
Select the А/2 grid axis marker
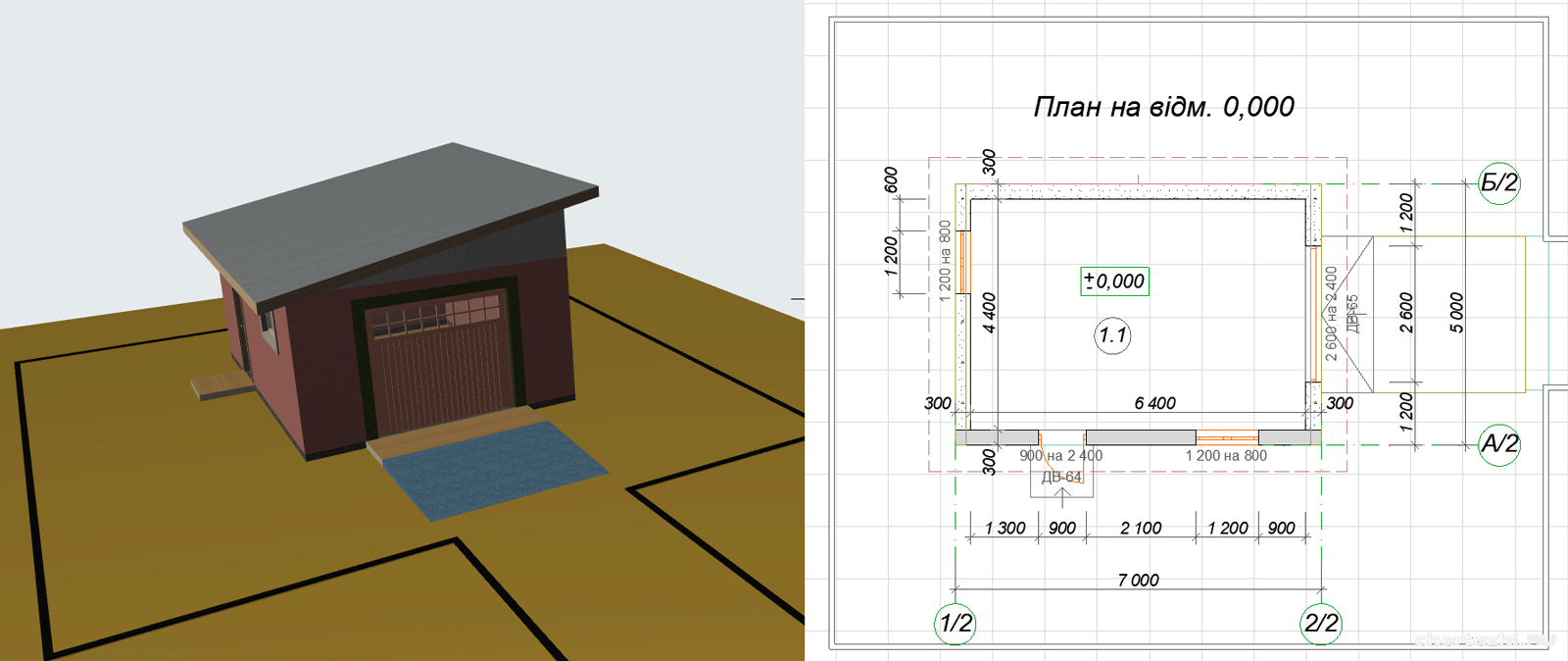coord(1498,444)
